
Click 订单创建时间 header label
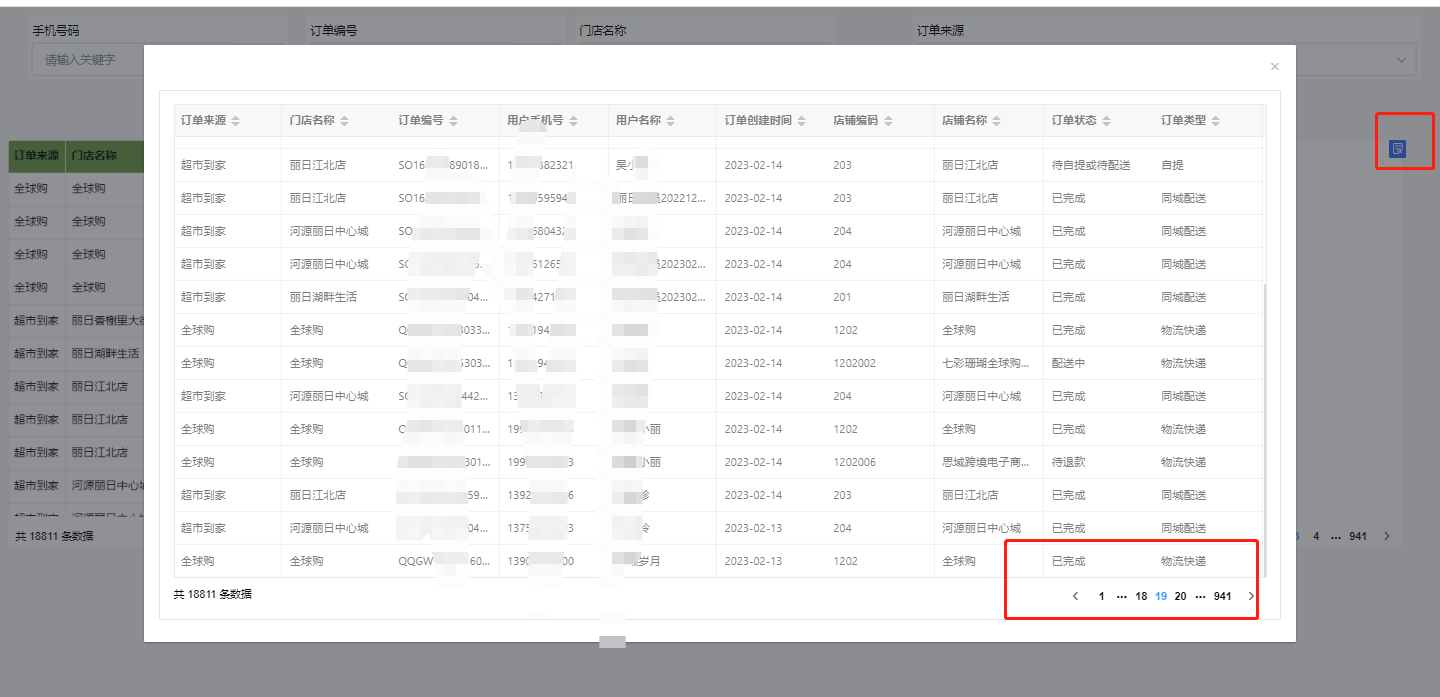758,121
